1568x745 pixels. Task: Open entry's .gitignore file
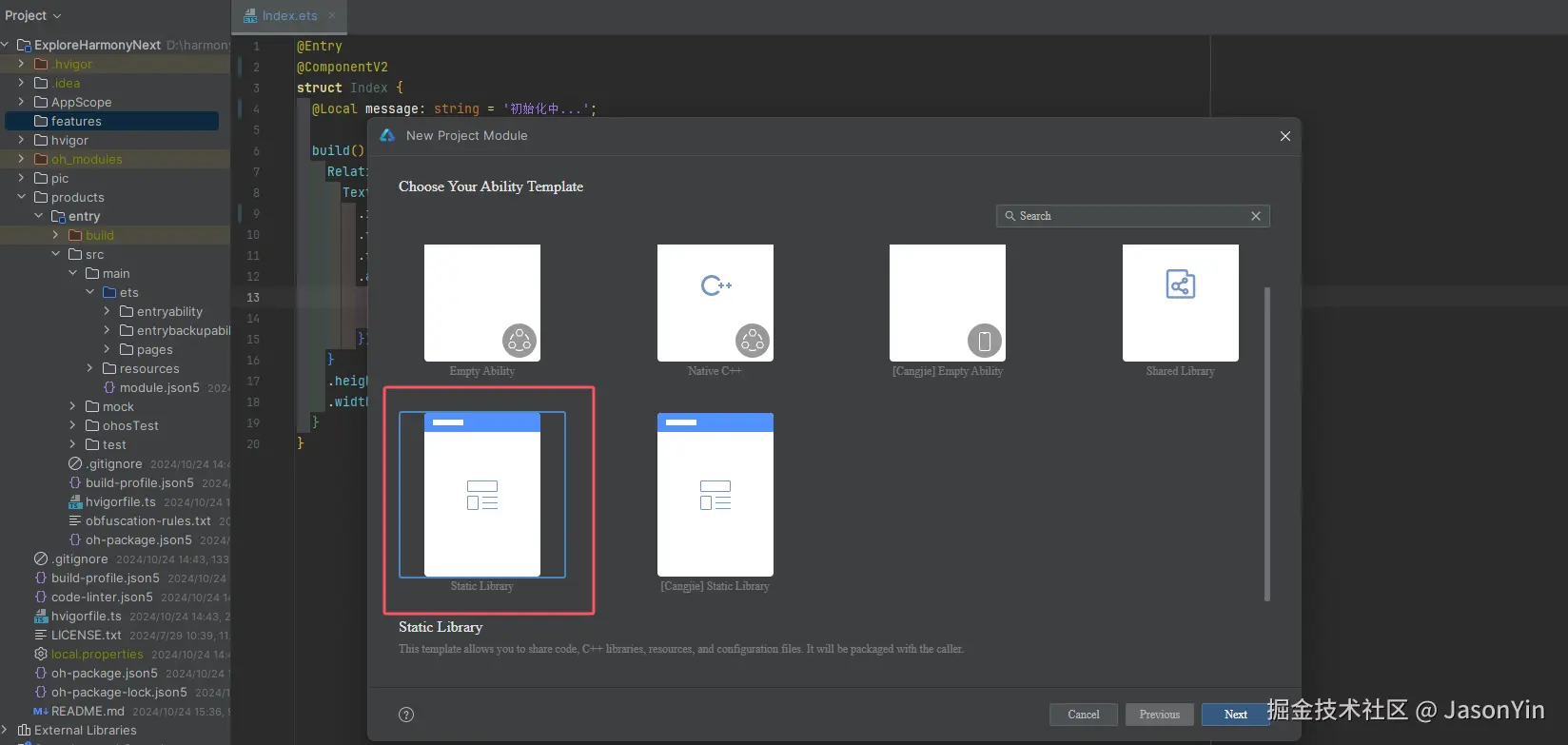[113, 463]
